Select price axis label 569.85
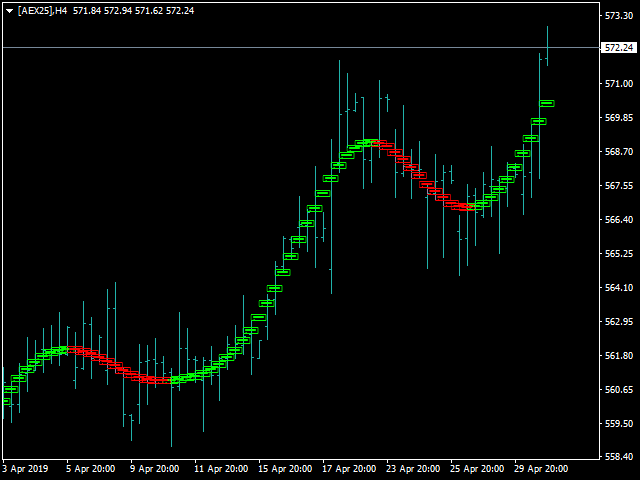 (619, 118)
